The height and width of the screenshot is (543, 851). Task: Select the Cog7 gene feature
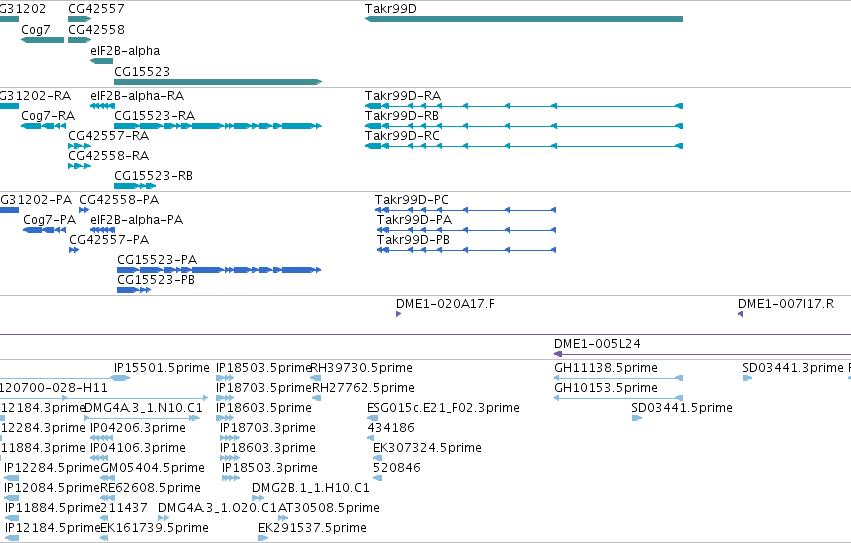click(x=42, y=40)
